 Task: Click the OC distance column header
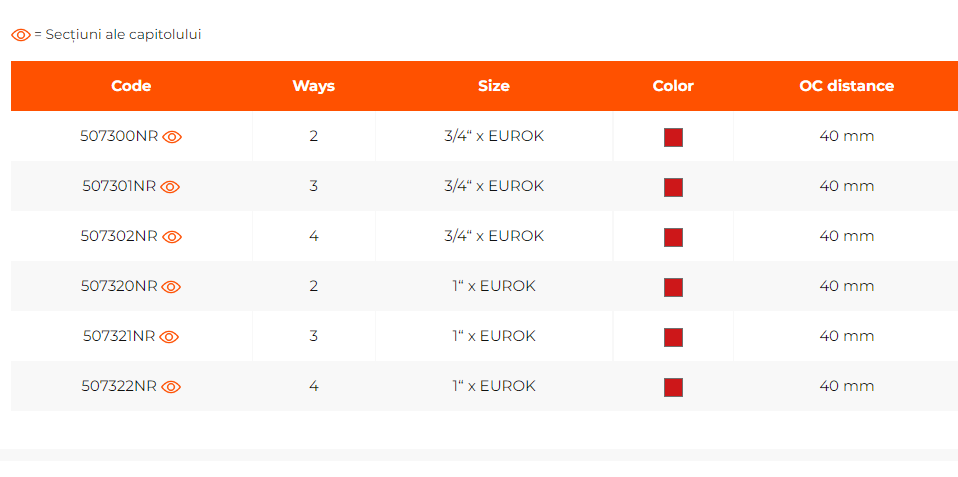(846, 86)
